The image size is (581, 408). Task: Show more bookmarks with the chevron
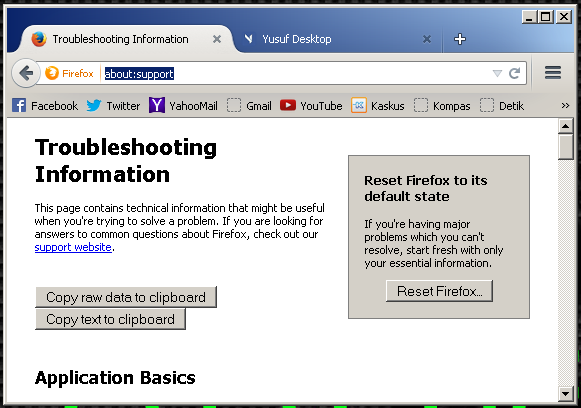coord(565,106)
